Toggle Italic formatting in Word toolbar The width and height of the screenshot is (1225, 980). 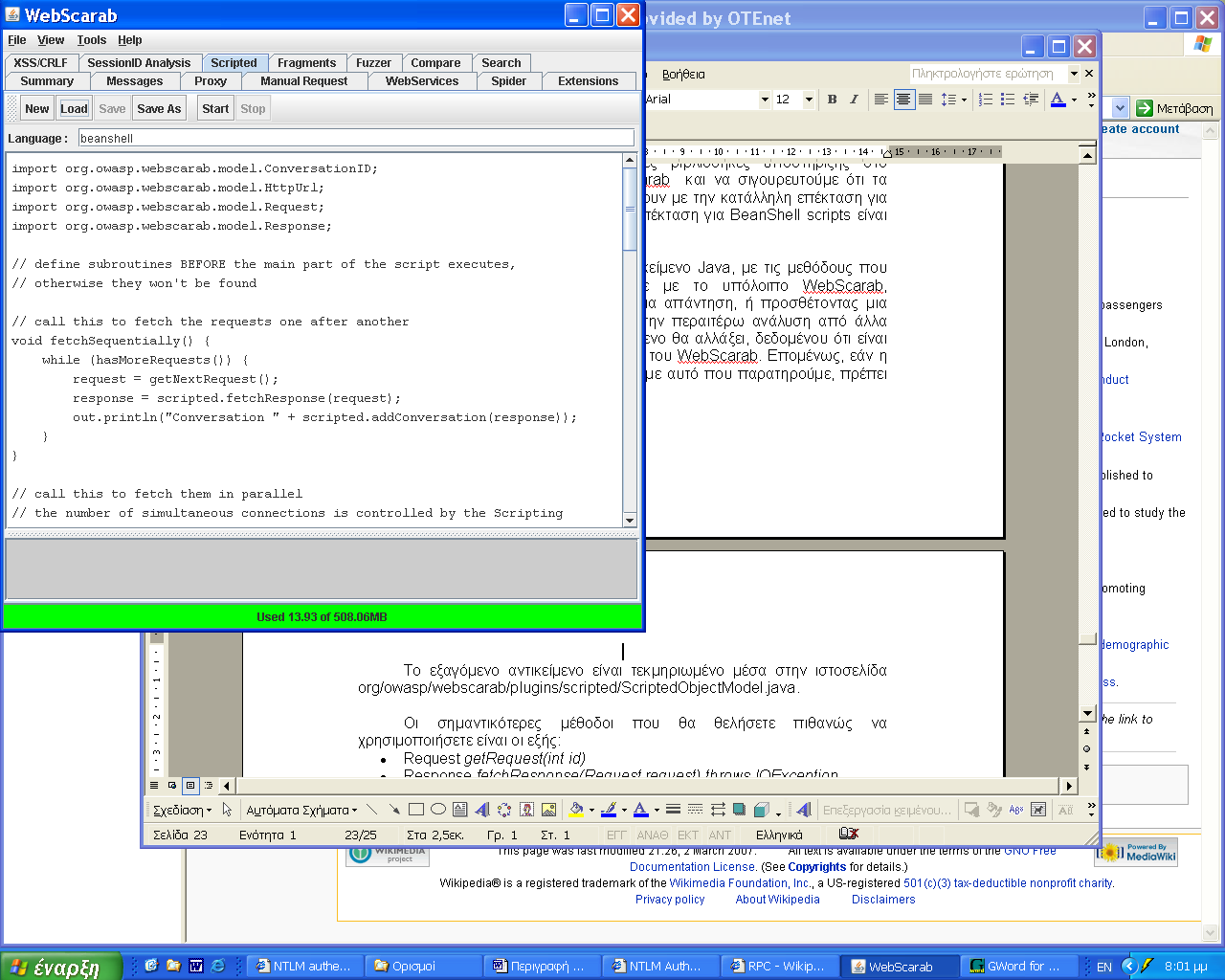(x=854, y=100)
